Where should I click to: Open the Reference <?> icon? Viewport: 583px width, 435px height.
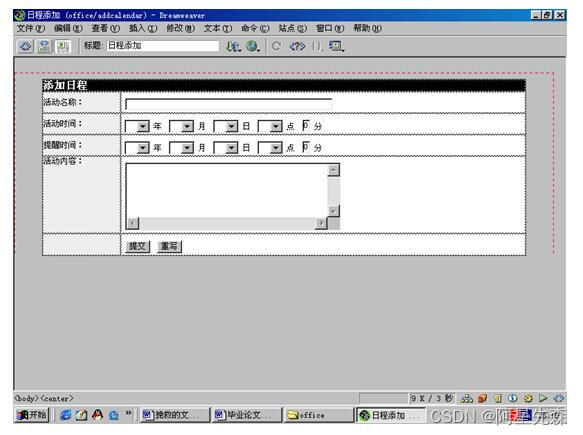[297, 46]
